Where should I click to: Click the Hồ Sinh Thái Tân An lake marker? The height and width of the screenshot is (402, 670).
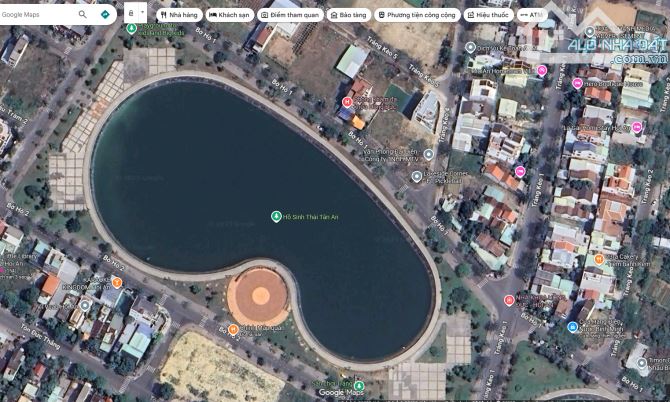coord(276,216)
